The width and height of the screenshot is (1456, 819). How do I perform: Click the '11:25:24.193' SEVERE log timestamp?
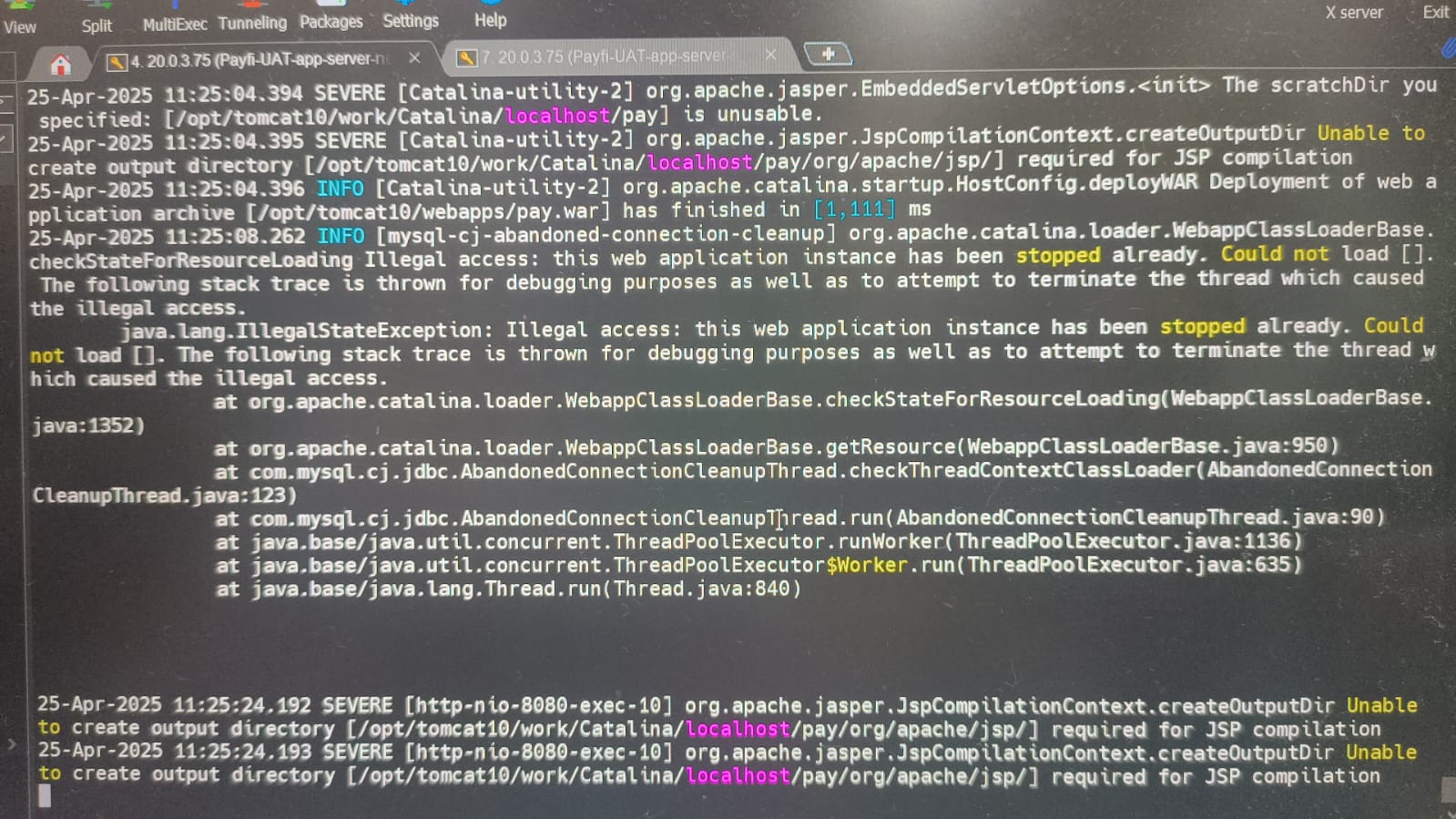tap(243, 752)
